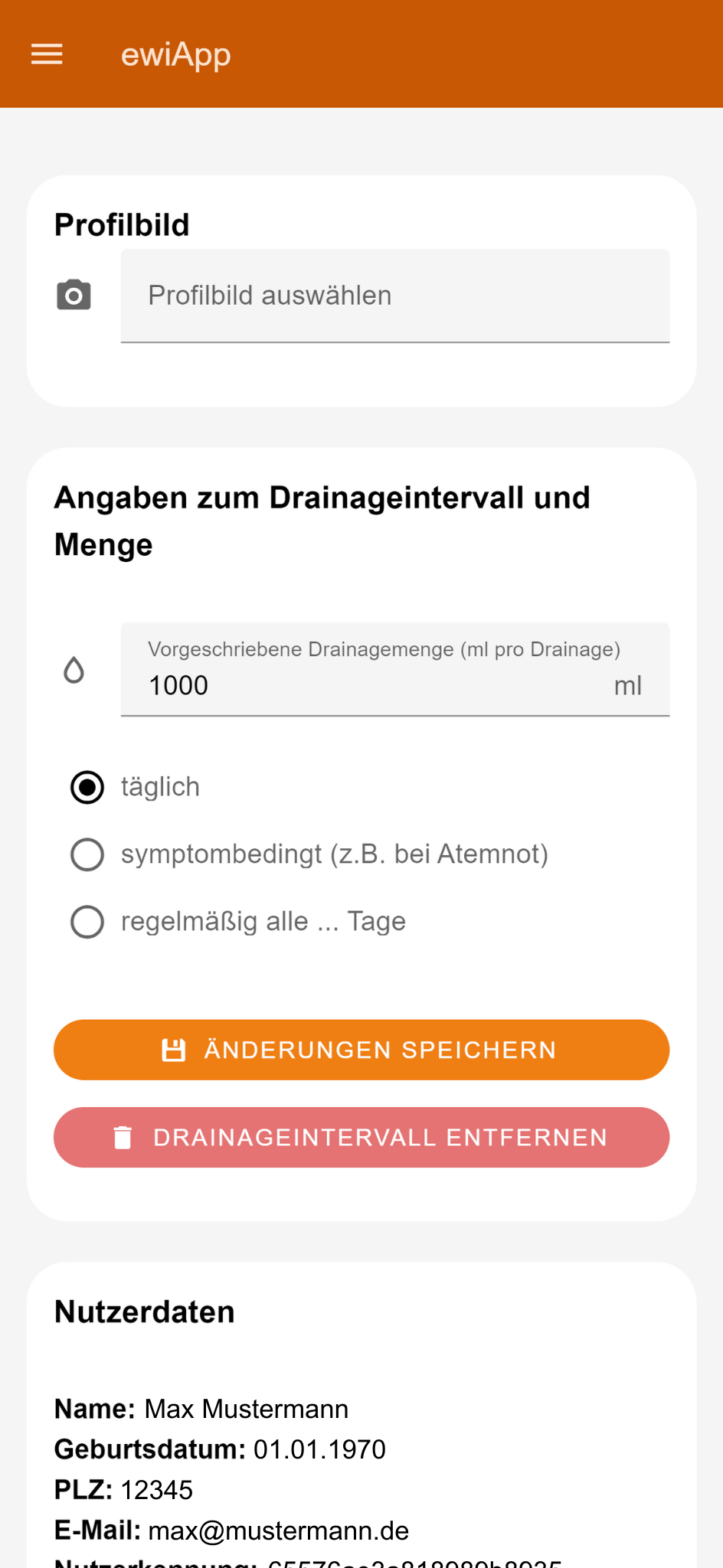Image resolution: width=723 pixels, height=1568 pixels.
Task: Click the camera icon for profile picture
Action: tap(74, 296)
